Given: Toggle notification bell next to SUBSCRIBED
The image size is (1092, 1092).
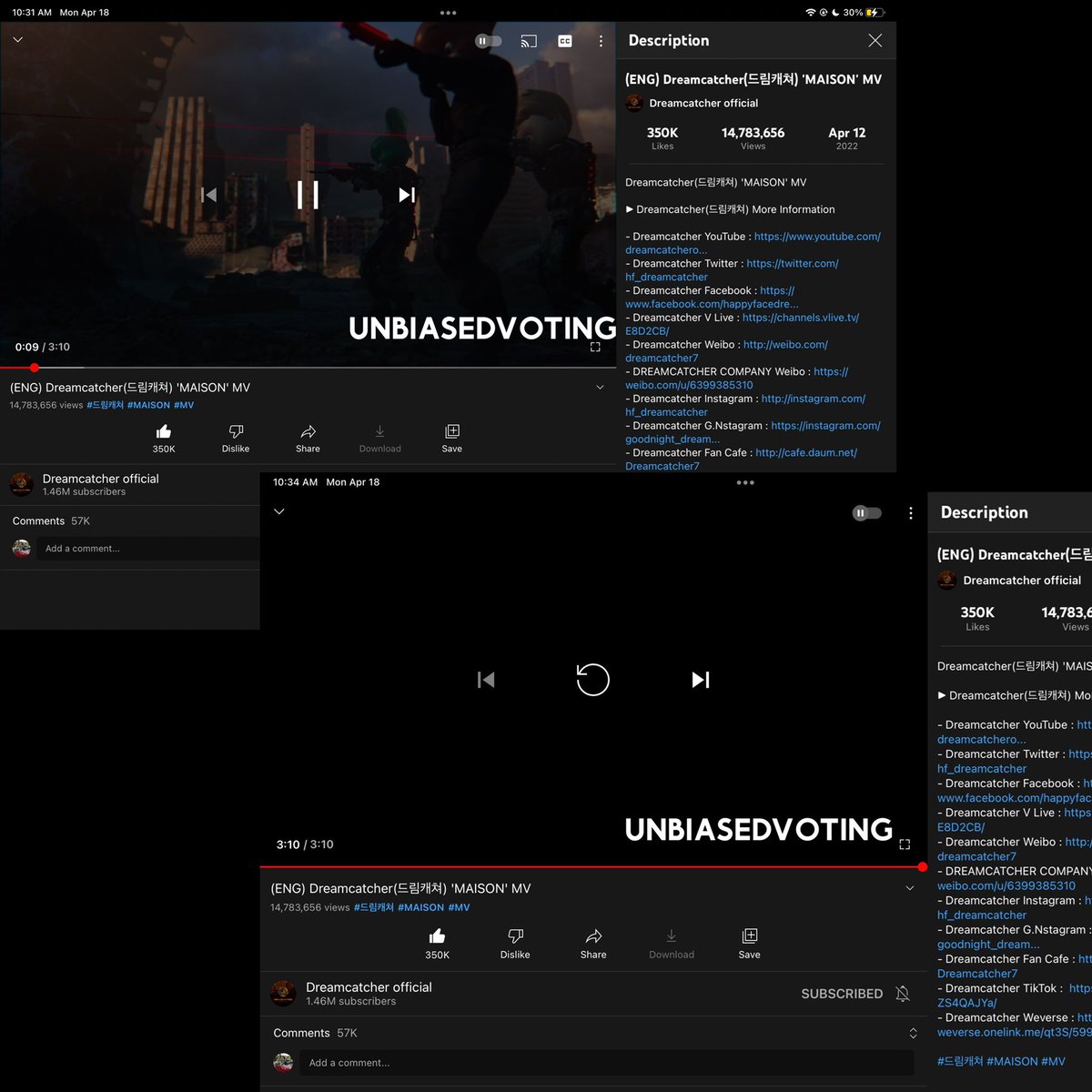Looking at the screenshot, I should click(903, 994).
